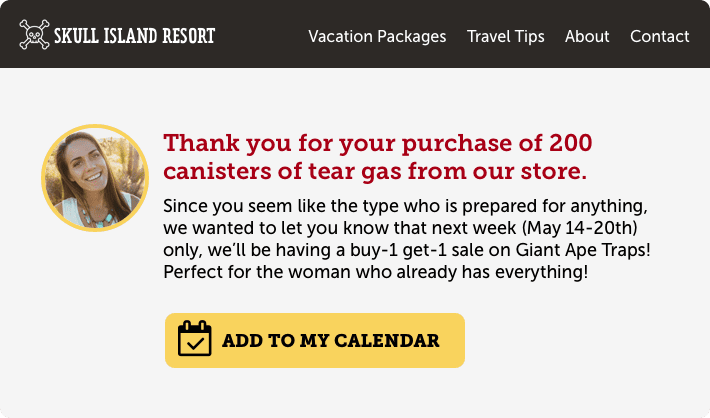Click the word 'CALENDAR' on the yellow button
This screenshot has width=710, height=418.
[x=387, y=341]
